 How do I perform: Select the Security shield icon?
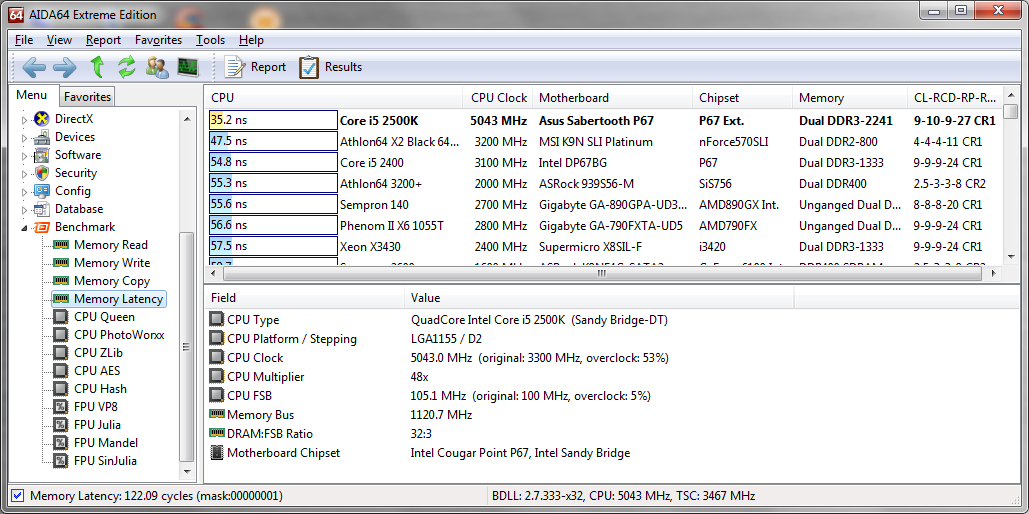click(41, 173)
